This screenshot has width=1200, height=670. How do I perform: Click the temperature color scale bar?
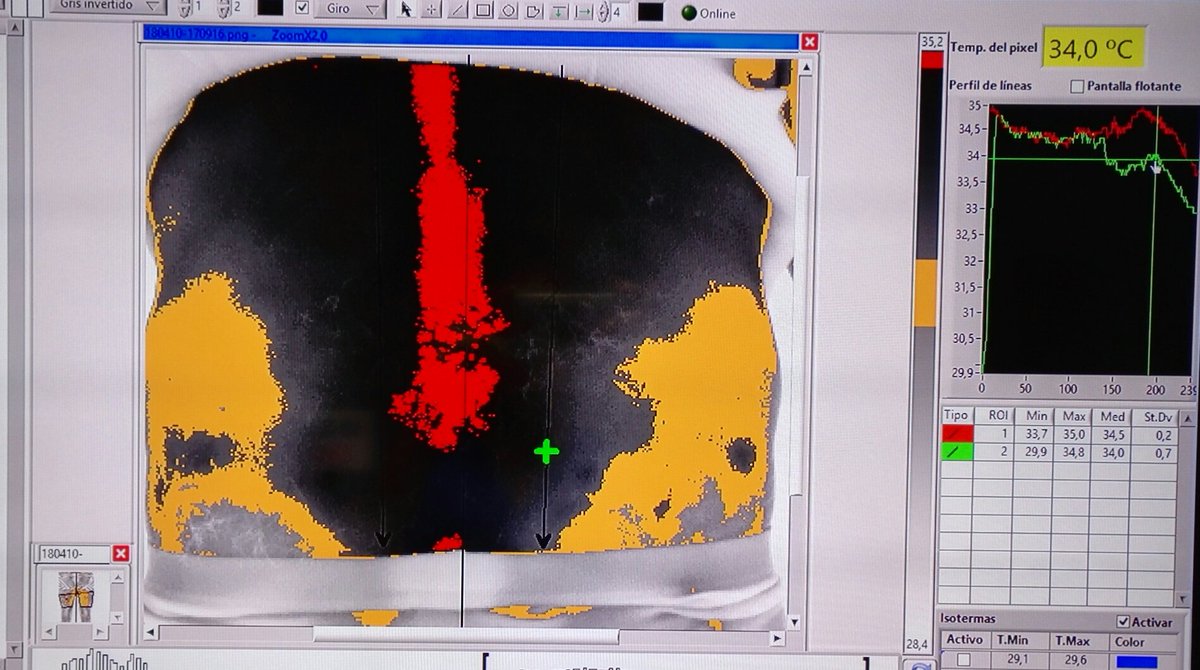pyautogui.click(x=929, y=340)
